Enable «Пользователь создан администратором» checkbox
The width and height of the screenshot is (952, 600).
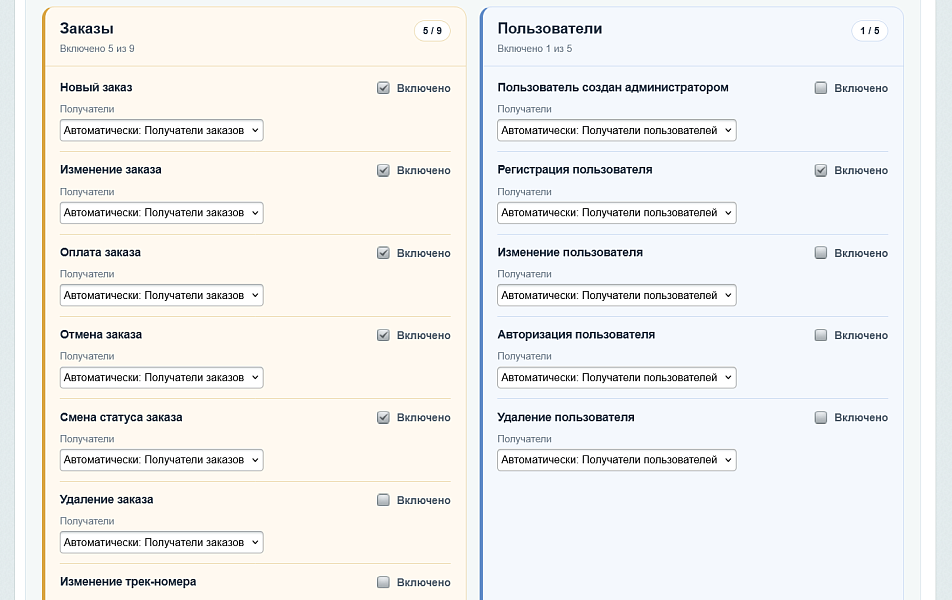821,88
